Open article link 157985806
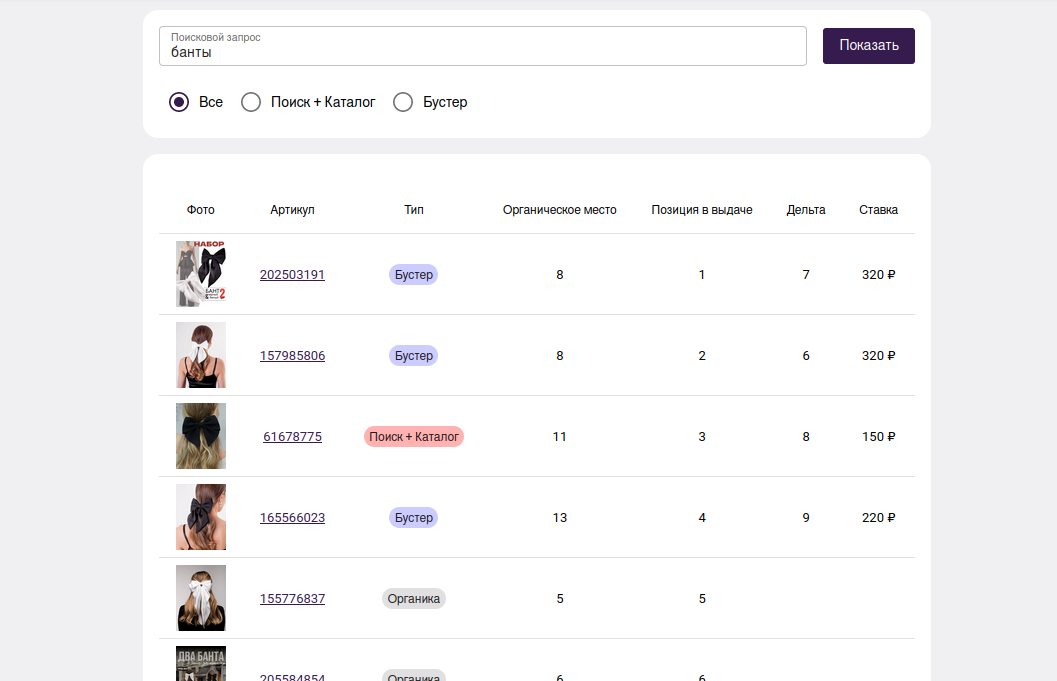This screenshot has width=1057, height=681. pos(292,356)
